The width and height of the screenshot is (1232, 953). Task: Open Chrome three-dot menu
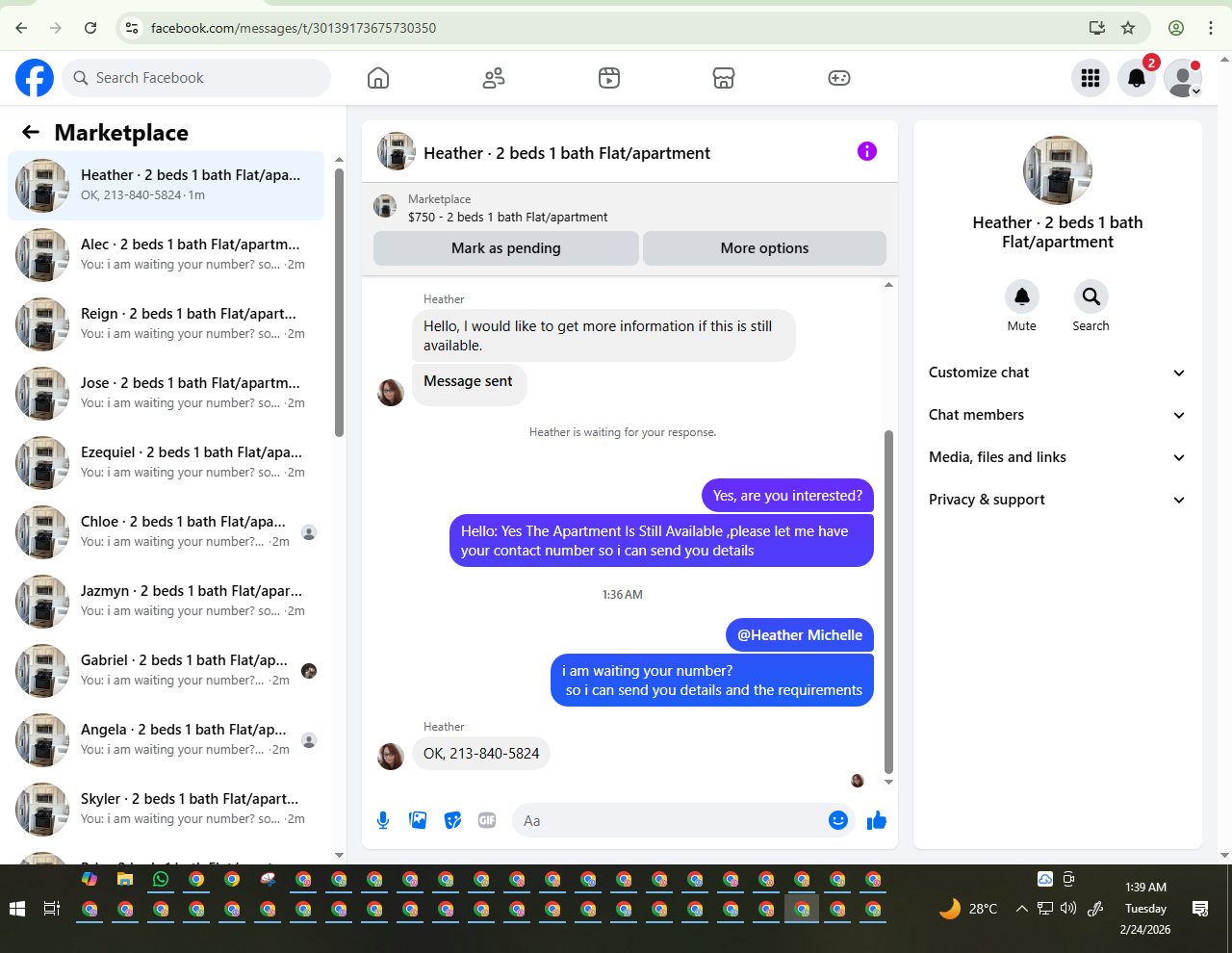[x=1211, y=28]
